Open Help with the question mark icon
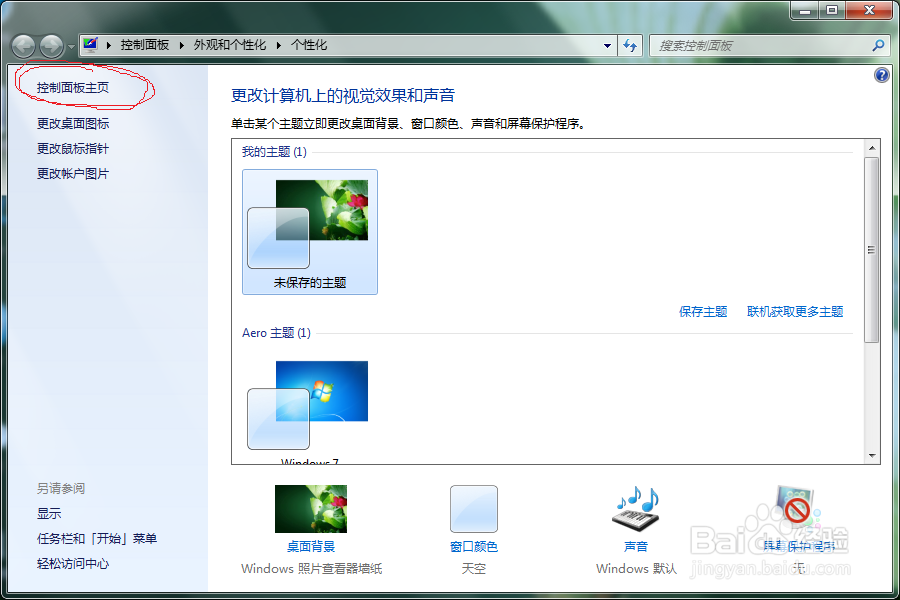 (x=882, y=75)
